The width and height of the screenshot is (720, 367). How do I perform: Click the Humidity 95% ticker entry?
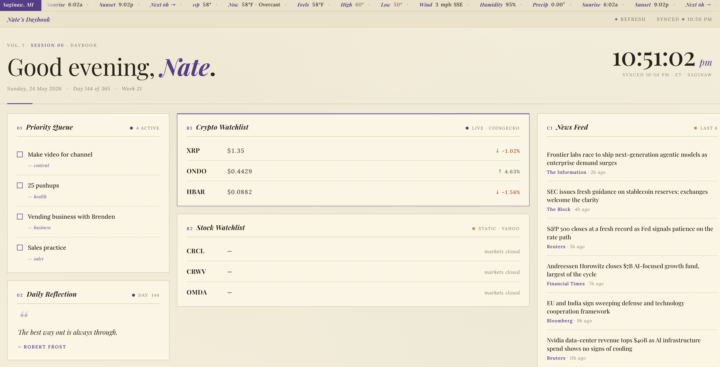click(x=497, y=5)
